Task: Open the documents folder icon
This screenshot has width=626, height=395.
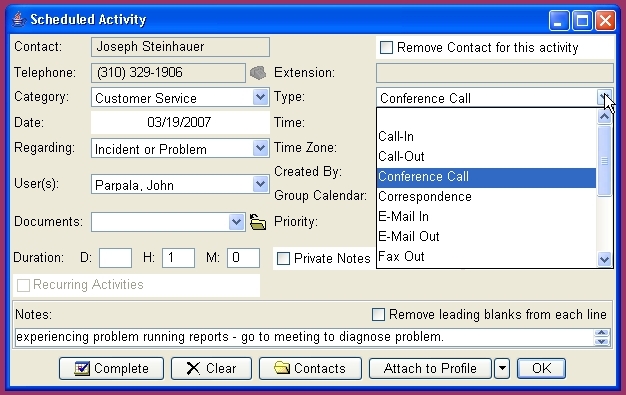Action: 258,222
